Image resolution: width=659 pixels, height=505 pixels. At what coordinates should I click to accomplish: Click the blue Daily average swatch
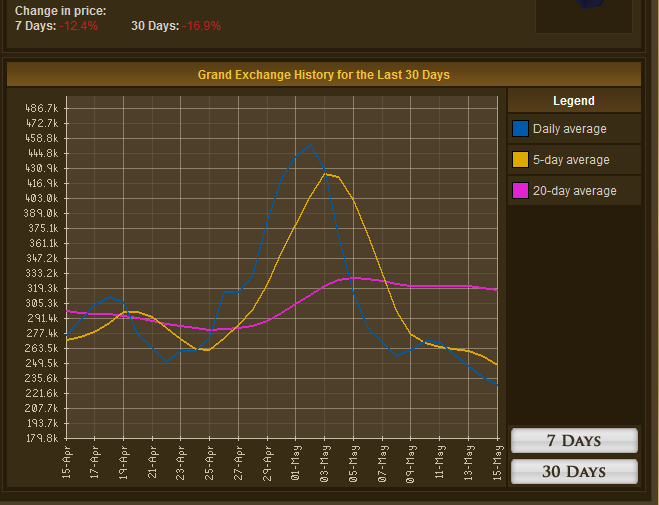click(520, 129)
